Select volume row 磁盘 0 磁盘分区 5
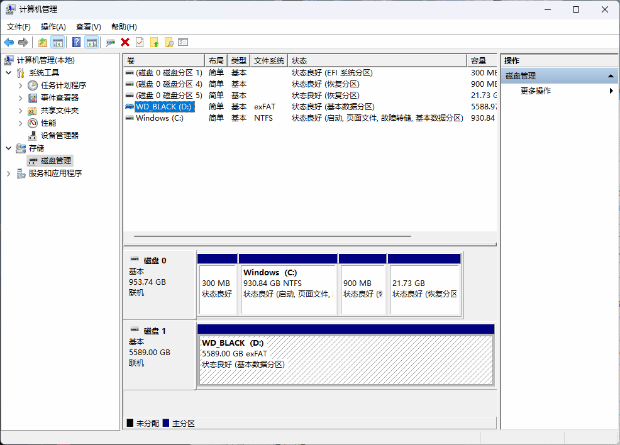The image size is (620, 445). (x=310, y=95)
